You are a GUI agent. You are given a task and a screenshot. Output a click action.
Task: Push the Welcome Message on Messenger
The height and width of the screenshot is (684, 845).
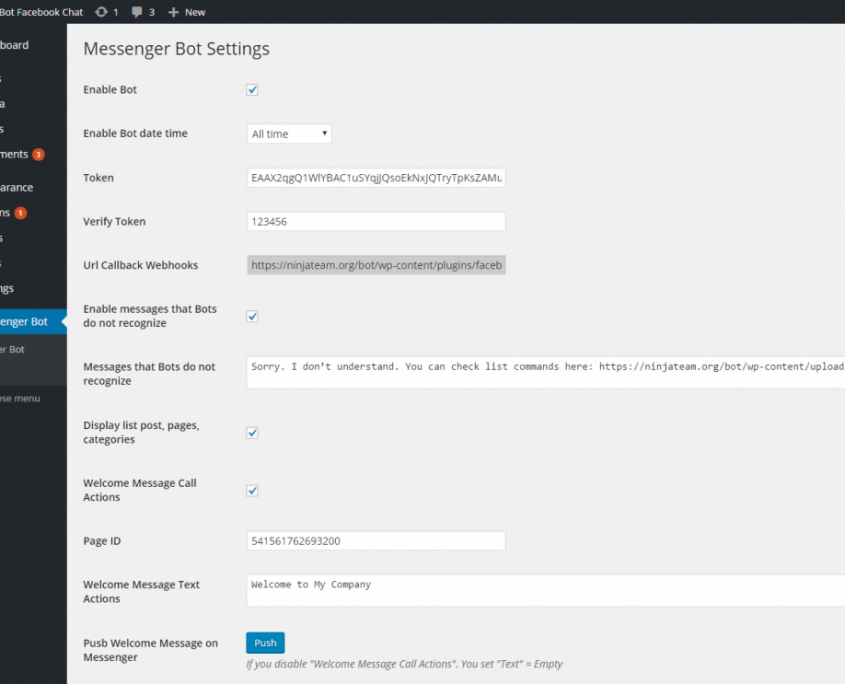(264, 643)
